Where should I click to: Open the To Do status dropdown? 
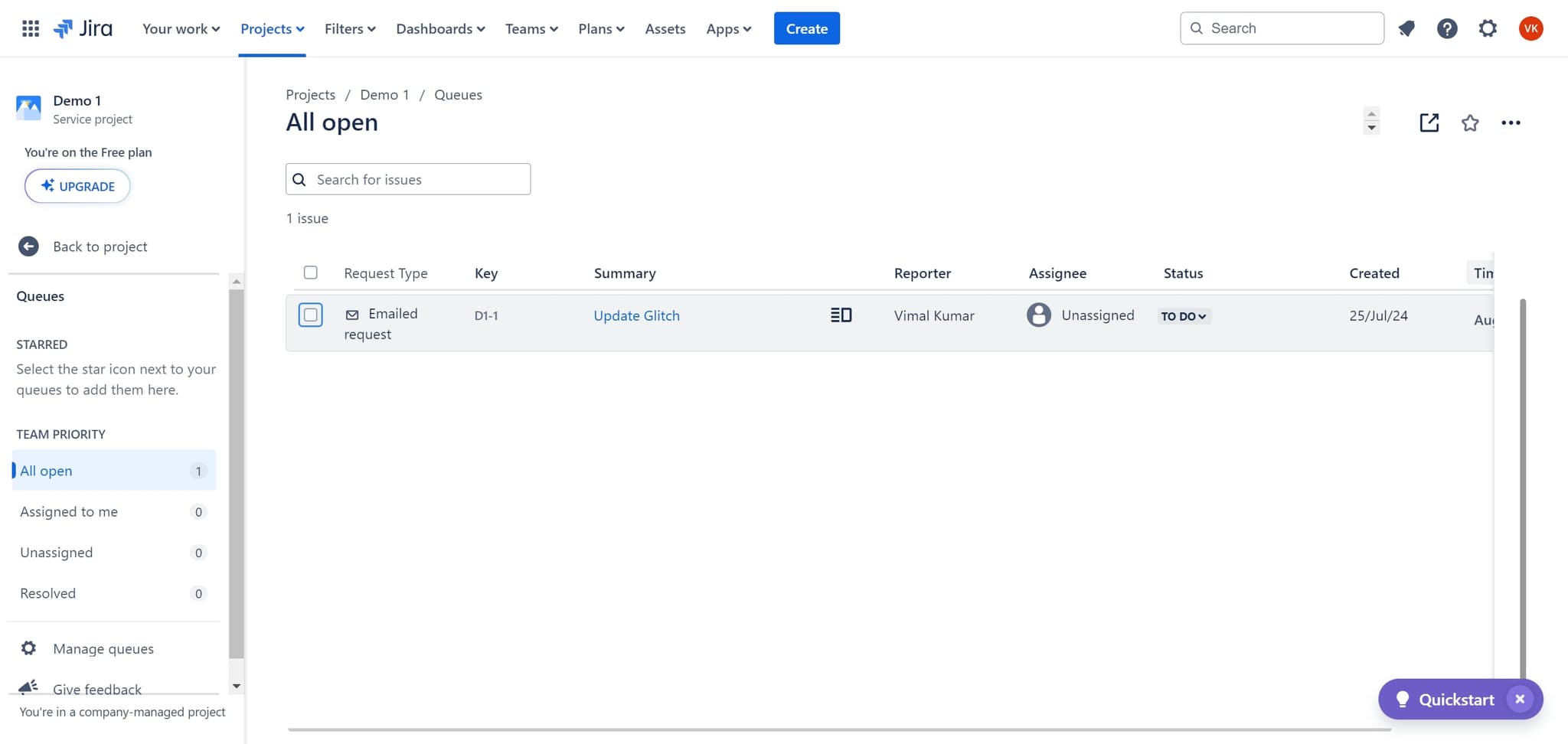click(1183, 315)
